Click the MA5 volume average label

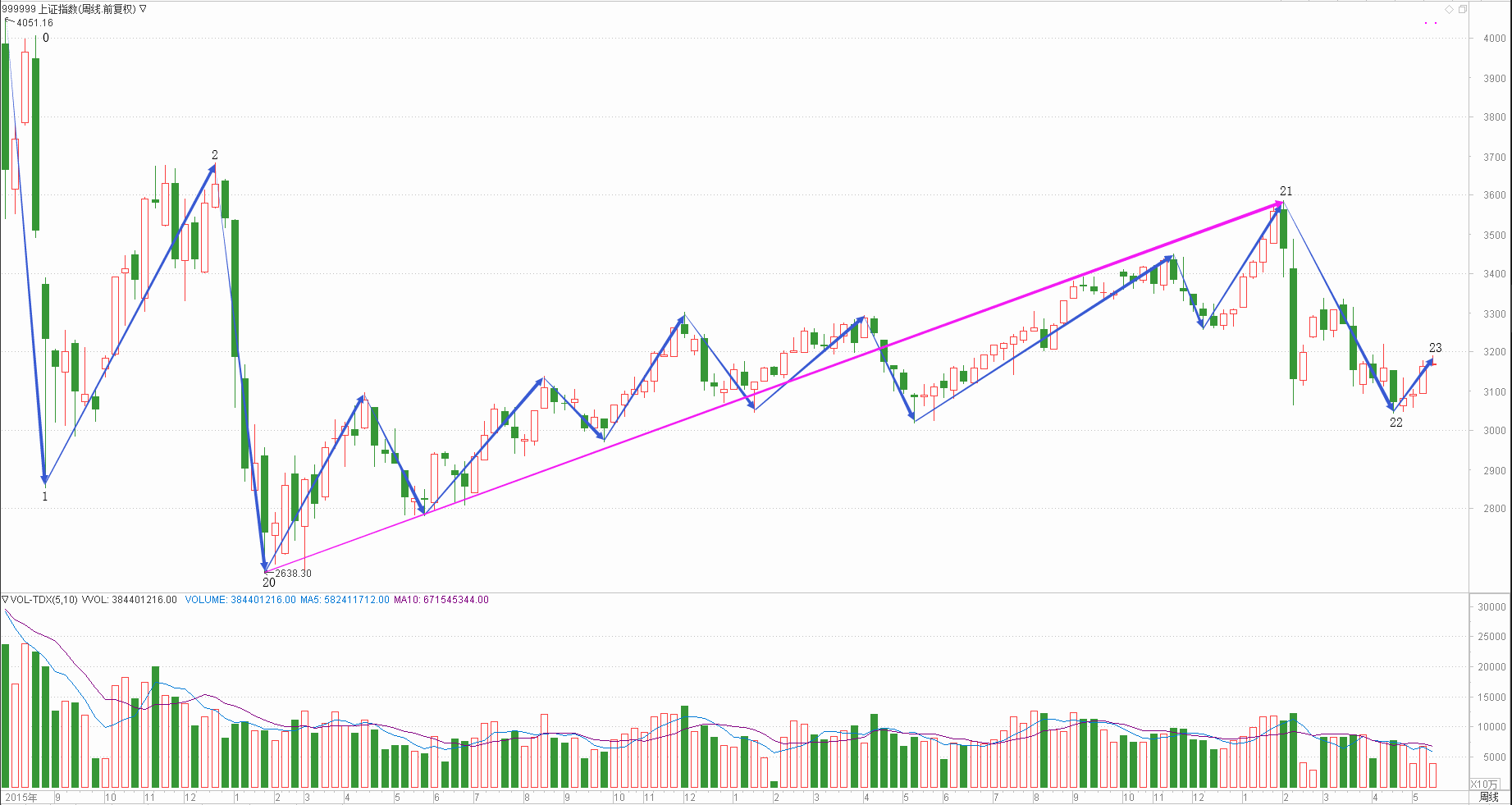click(x=345, y=600)
